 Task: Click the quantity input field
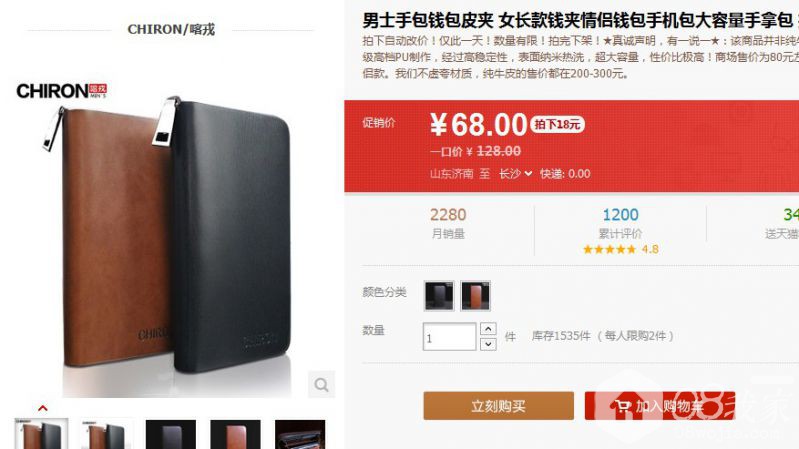[x=449, y=336]
